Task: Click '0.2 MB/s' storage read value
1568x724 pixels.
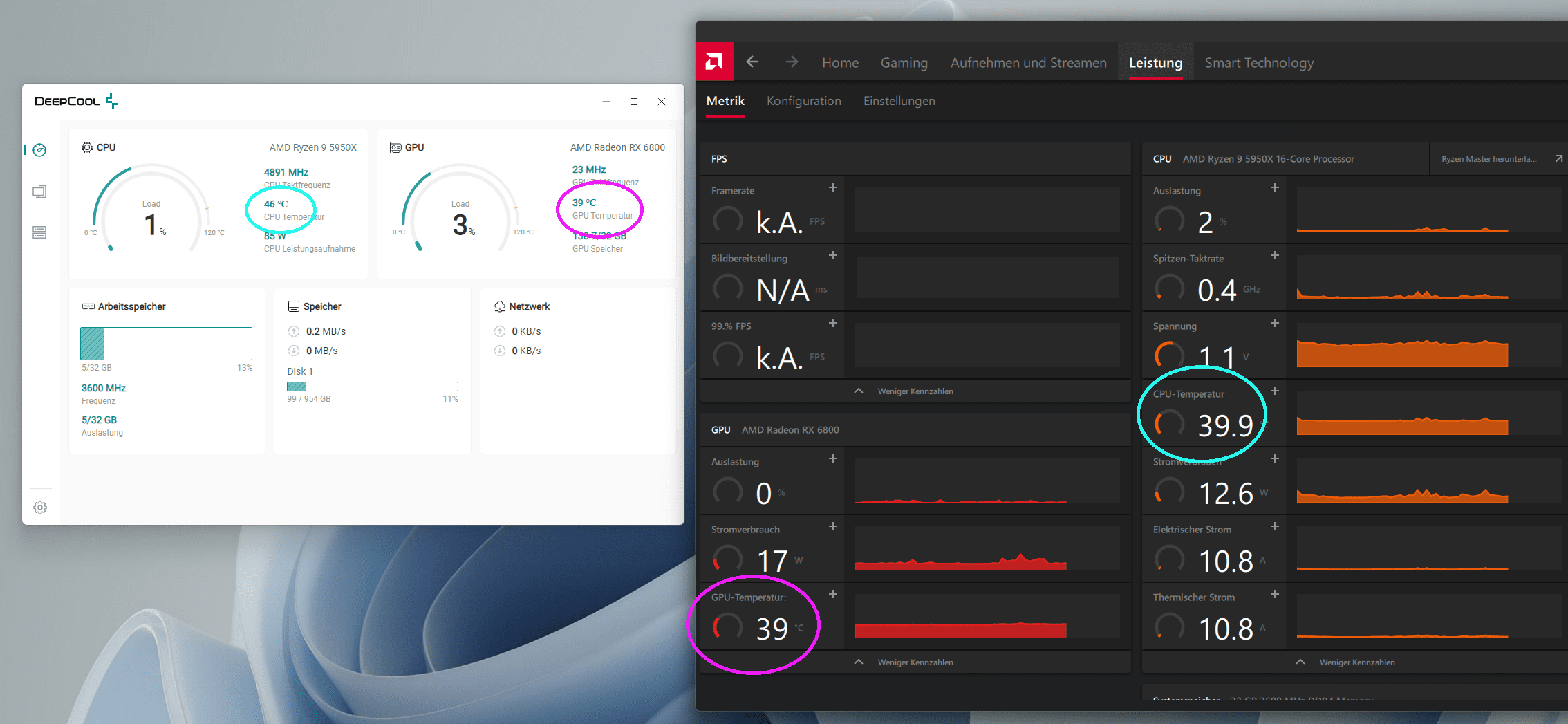Action: point(326,331)
